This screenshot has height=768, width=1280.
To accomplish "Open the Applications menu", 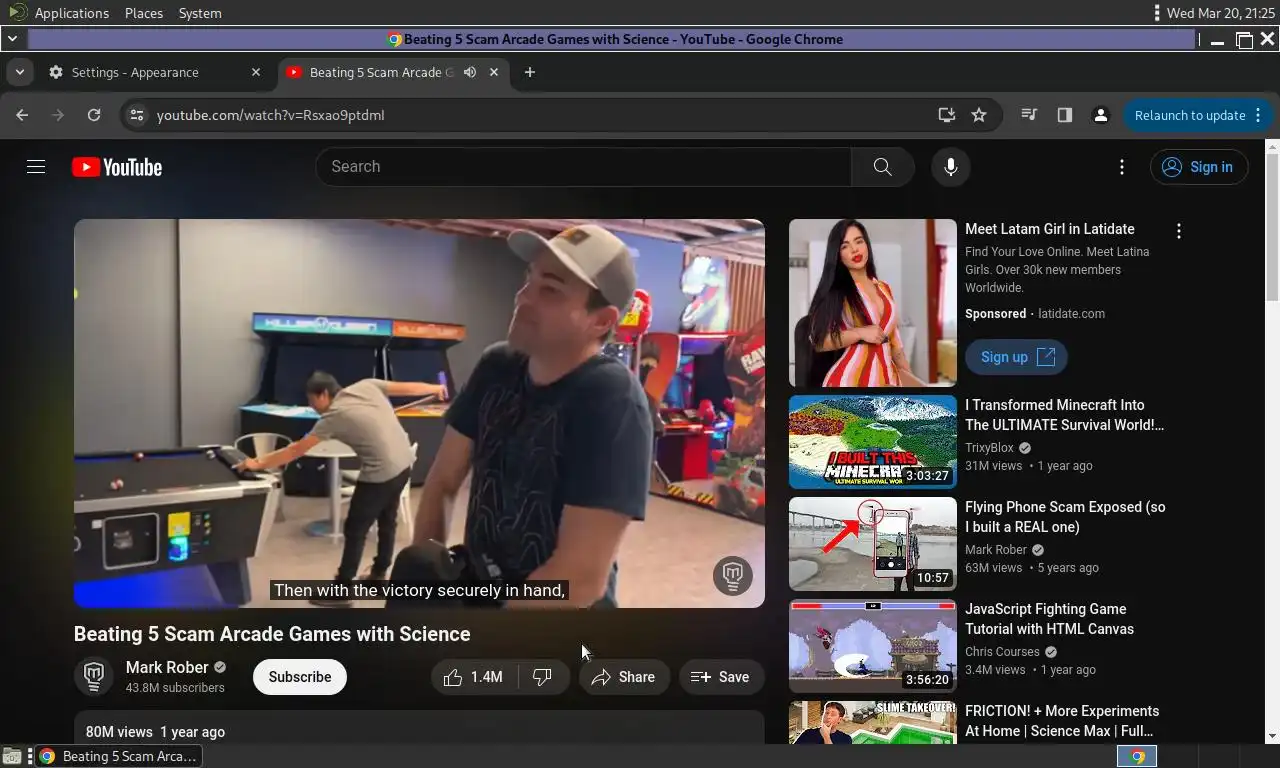I will click(71, 13).
